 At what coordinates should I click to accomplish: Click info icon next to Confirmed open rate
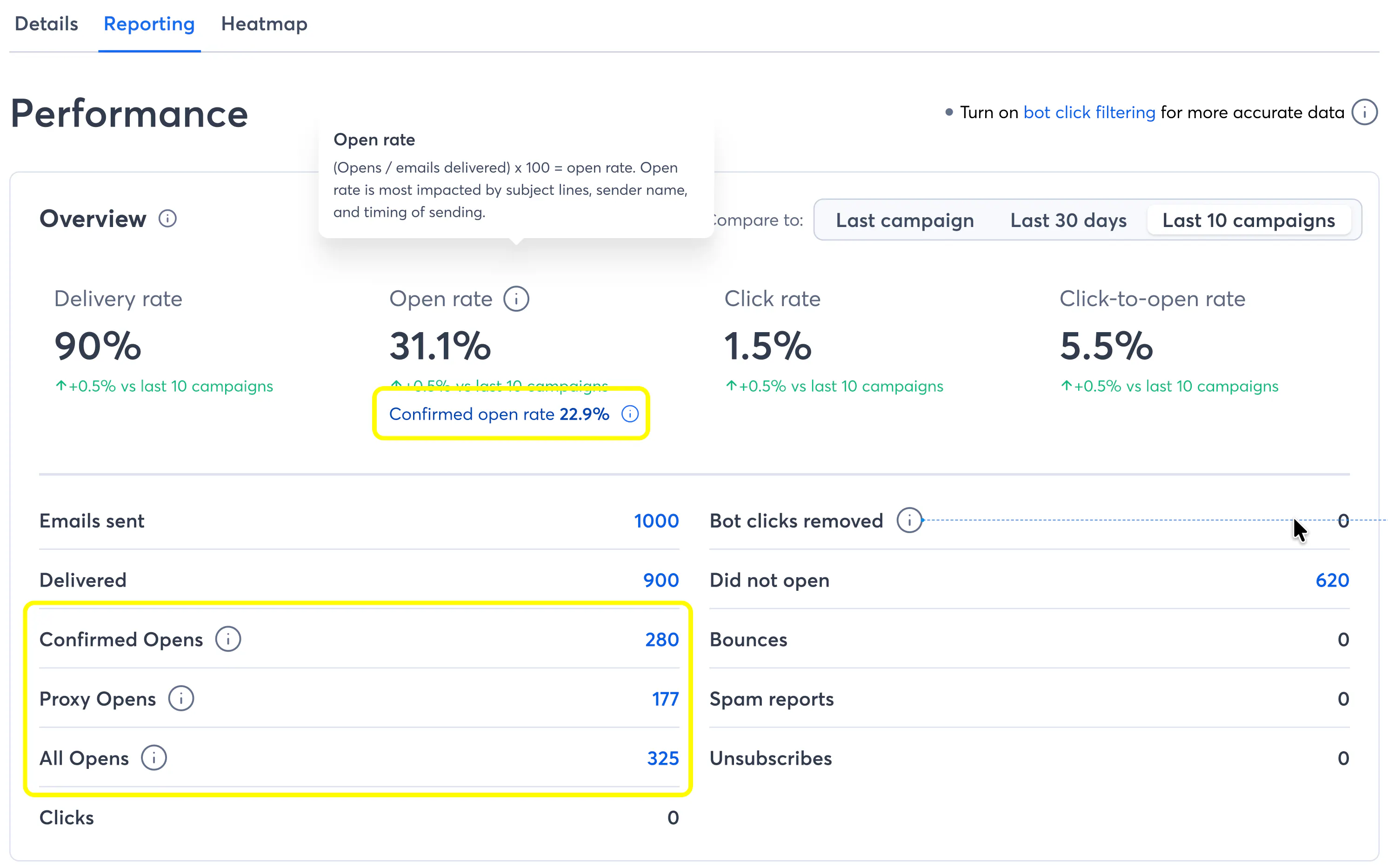pos(630,414)
